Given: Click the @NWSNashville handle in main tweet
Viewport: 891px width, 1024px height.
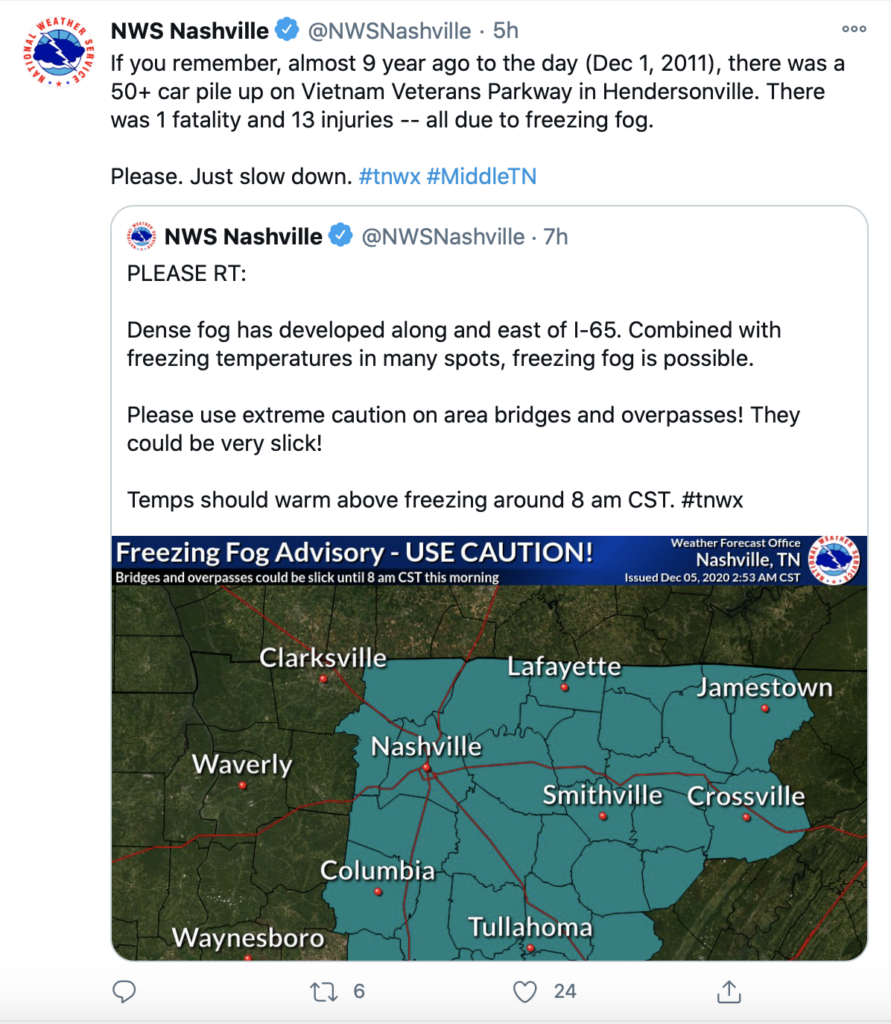Looking at the screenshot, I should pyautogui.click(x=389, y=31).
